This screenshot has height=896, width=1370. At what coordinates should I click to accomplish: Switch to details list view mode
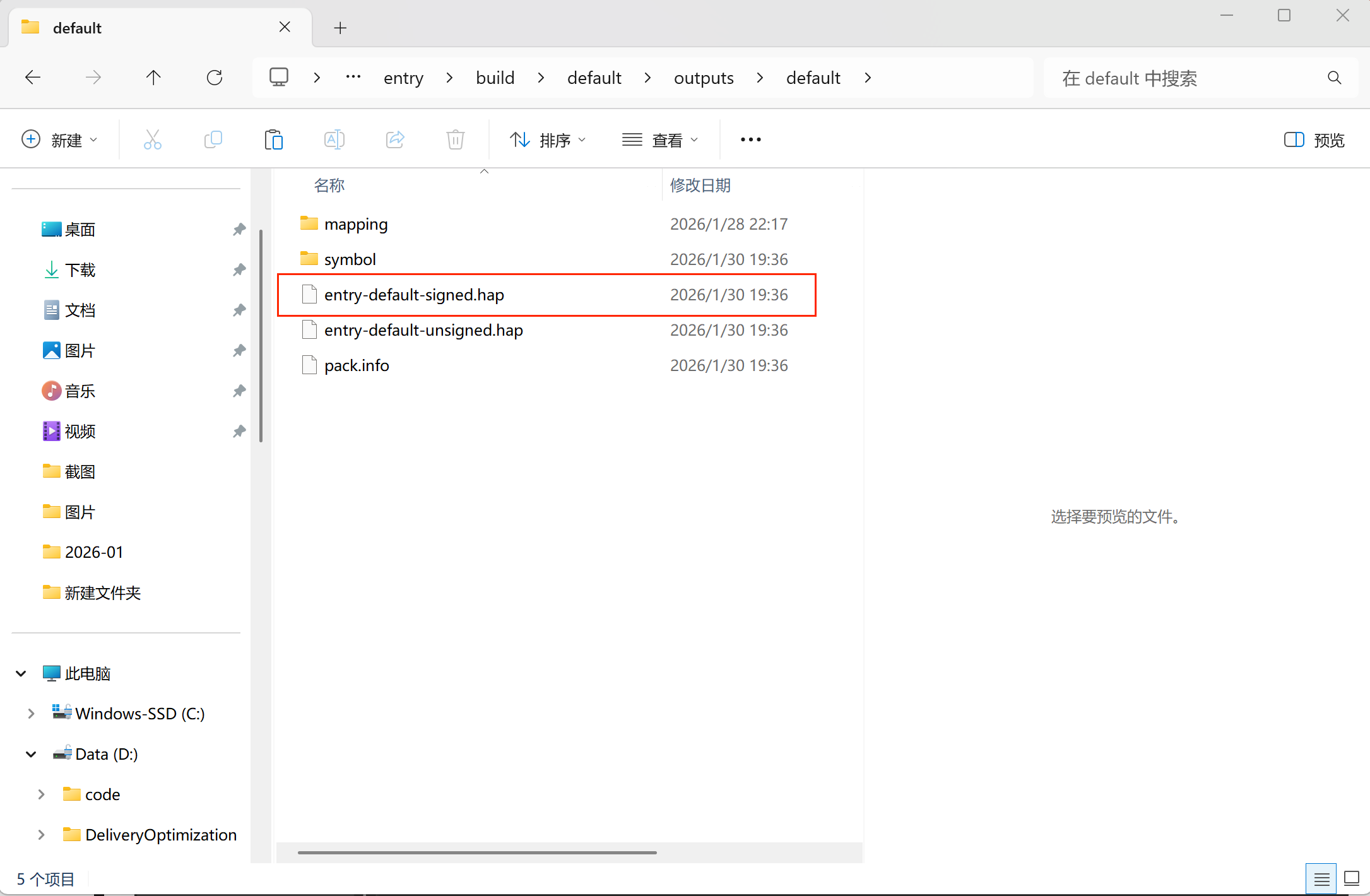pos(1321,878)
